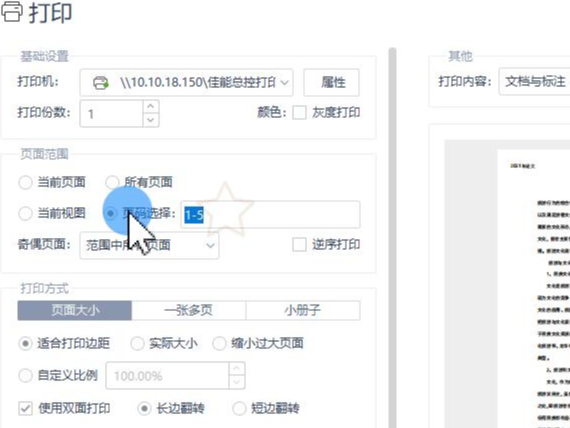
Task: Select 短边翻转 short-edge flip option
Action: click(239, 408)
